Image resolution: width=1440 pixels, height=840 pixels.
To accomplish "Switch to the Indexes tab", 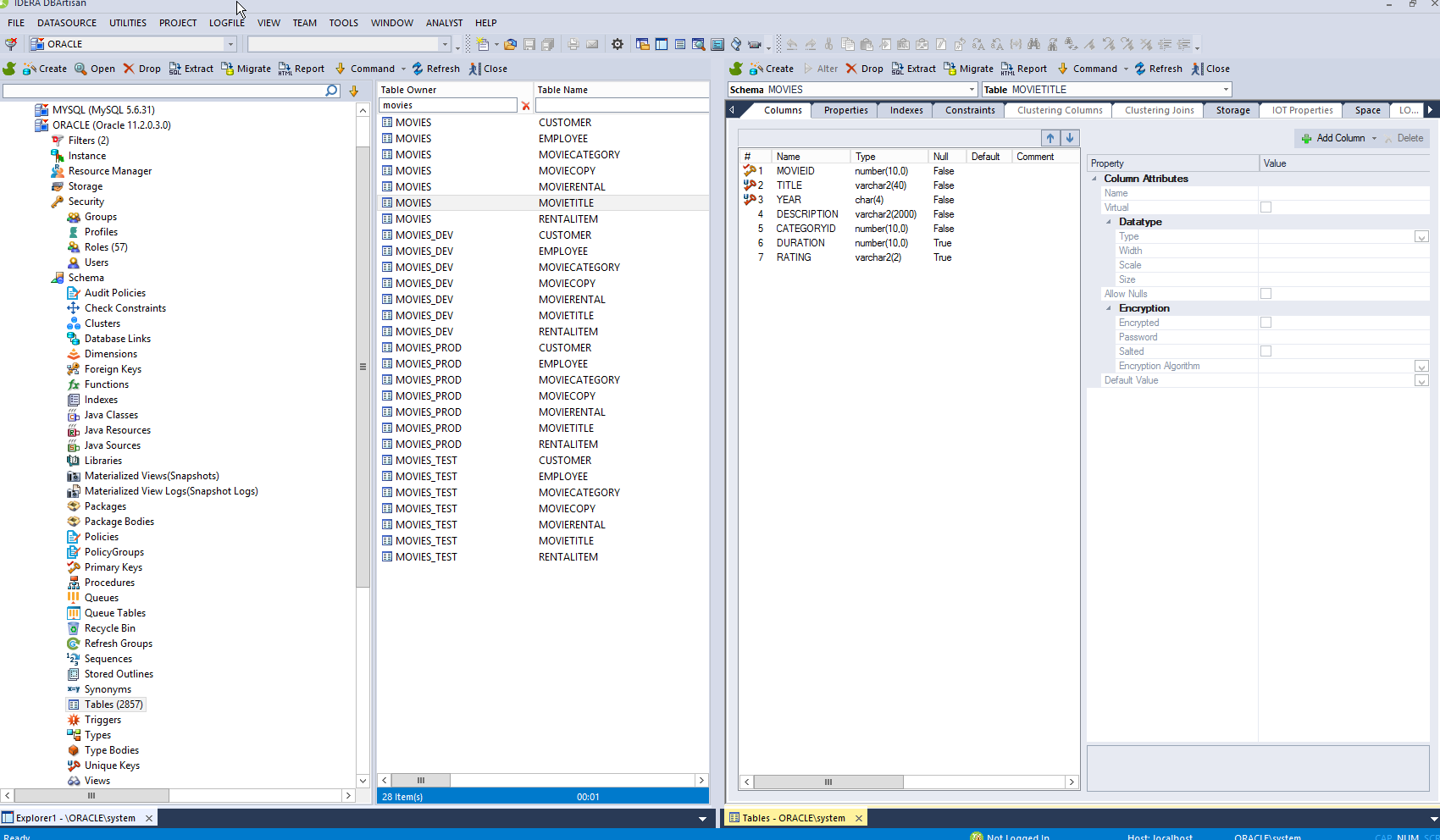I will (x=906, y=110).
